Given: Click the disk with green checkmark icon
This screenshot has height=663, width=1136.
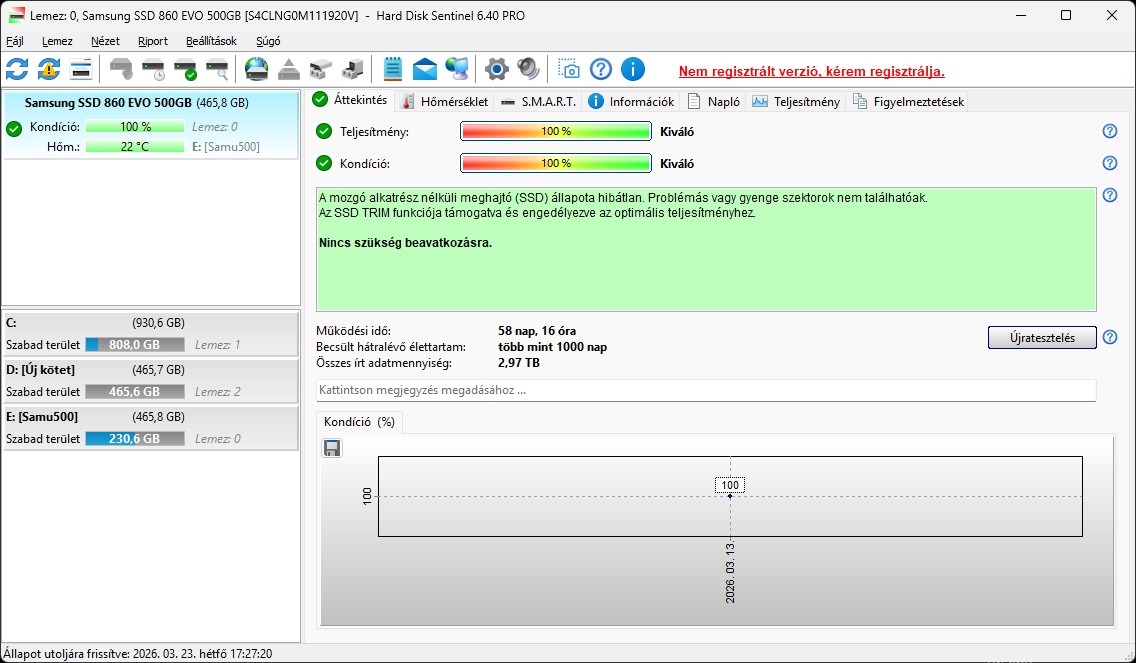Looking at the screenshot, I should coord(185,70).
